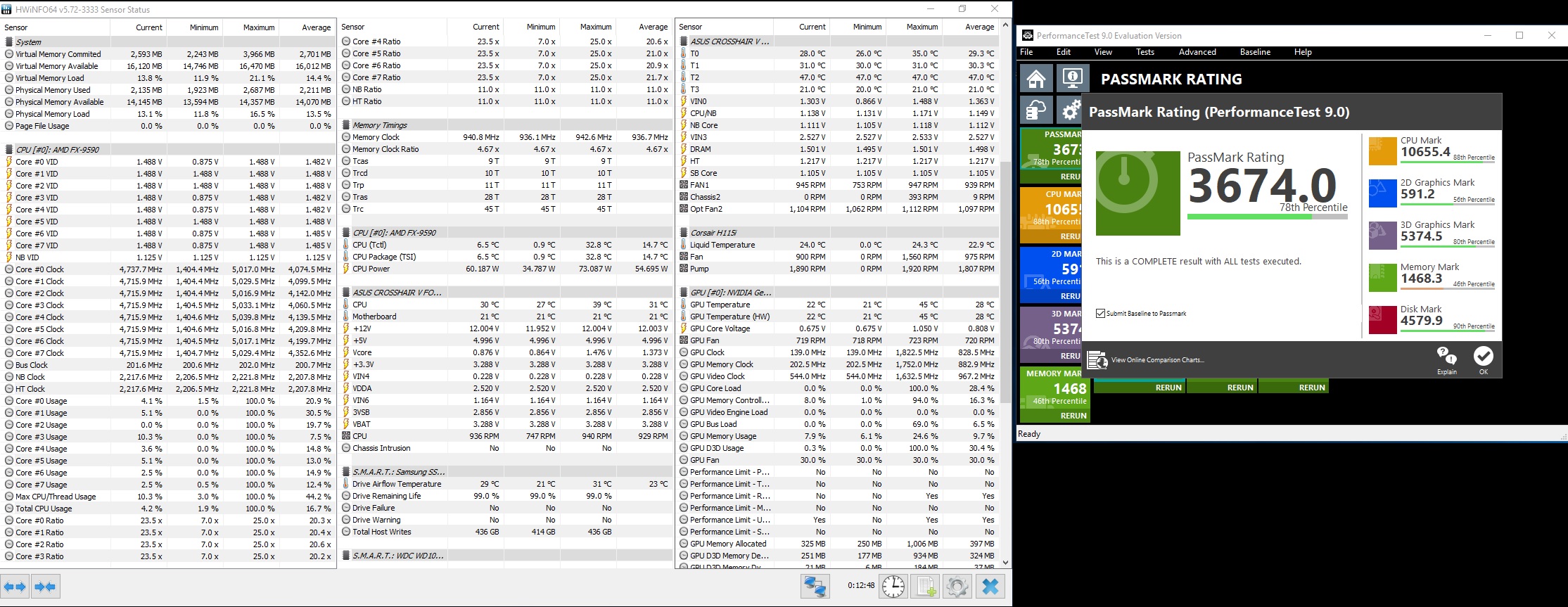This screenshot has width=1568, height=607.
Task: Select the Virtual Memory Commited row
Action: point(168,54)
